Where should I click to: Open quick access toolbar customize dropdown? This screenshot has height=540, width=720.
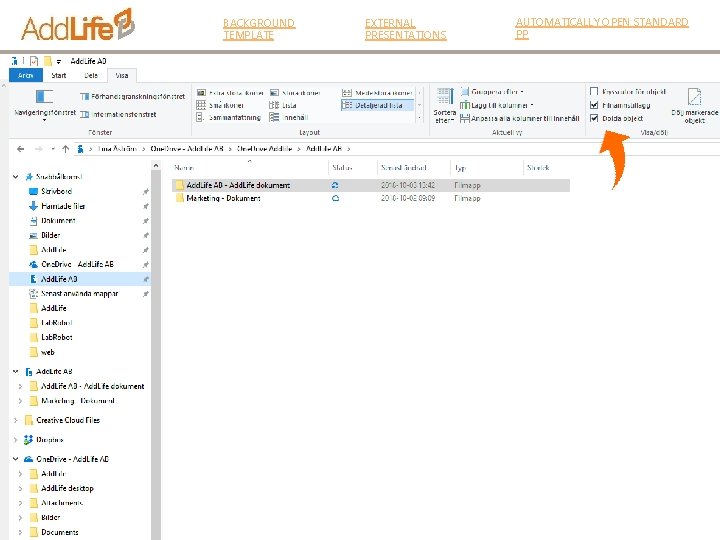pyautogui.click(x=59, y=62)
